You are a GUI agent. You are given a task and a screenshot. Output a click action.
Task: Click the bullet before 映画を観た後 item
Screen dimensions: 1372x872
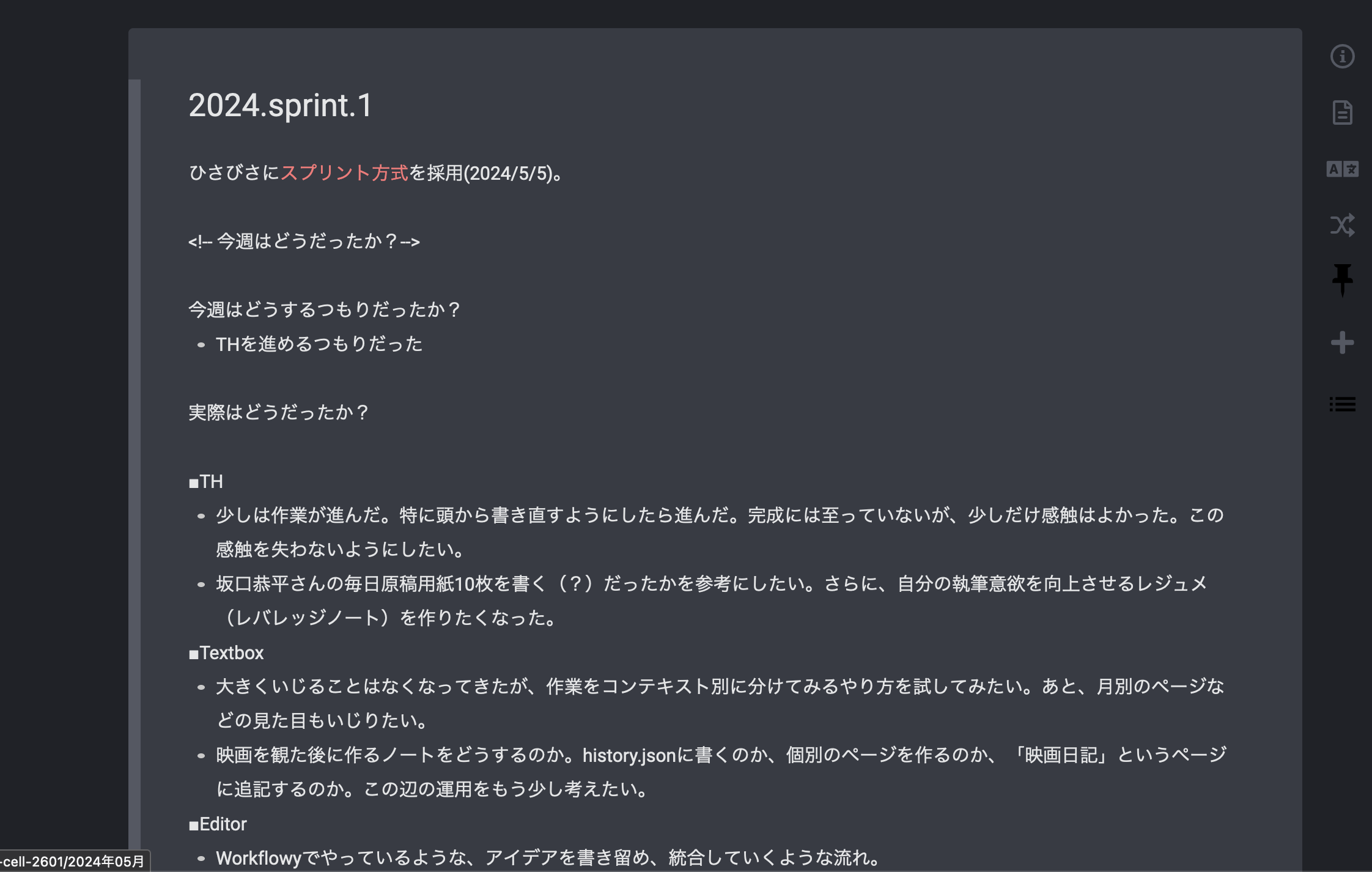[201, 755]
